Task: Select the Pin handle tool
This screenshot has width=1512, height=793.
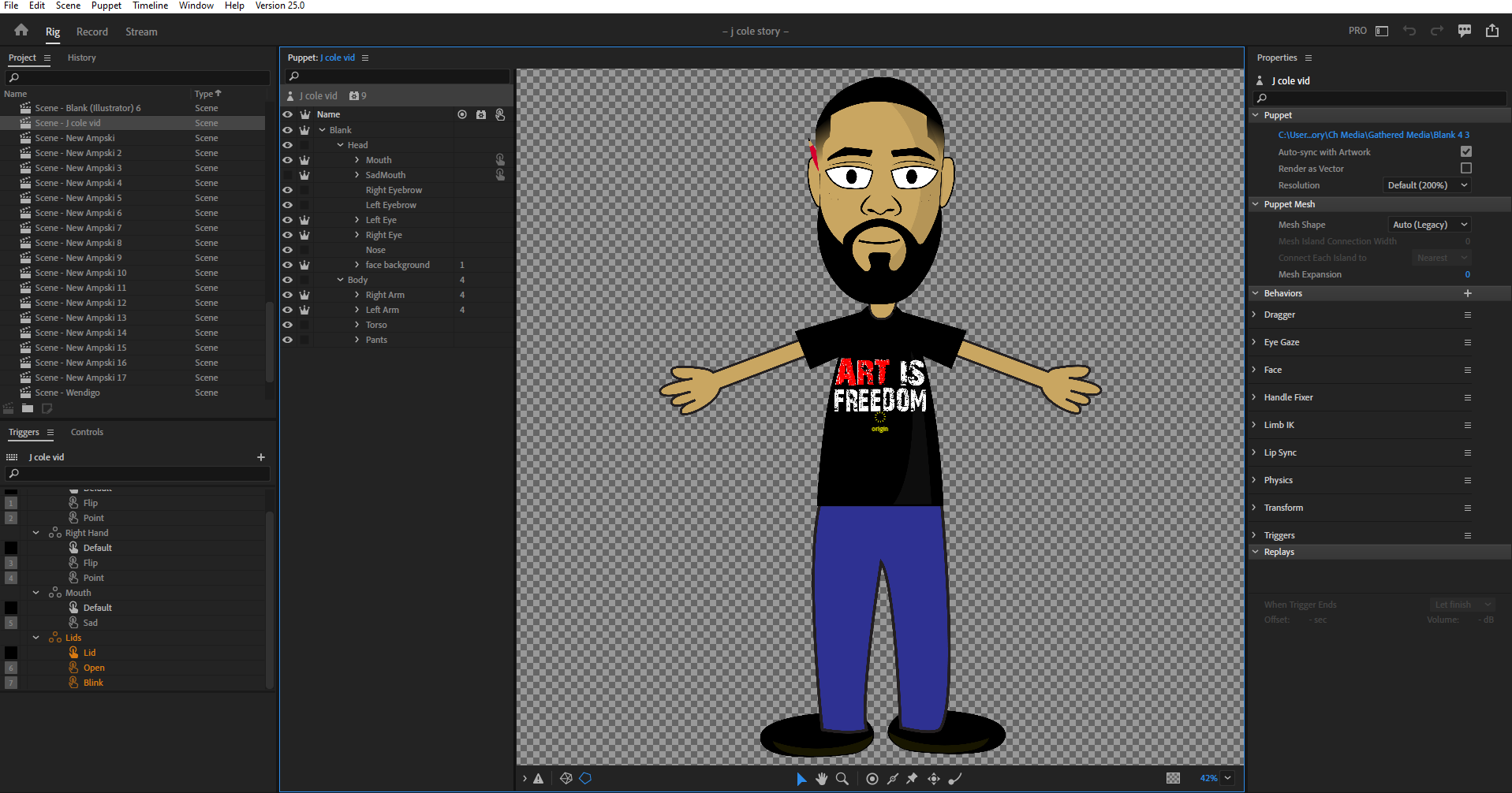Action: [x=912, y=779]
